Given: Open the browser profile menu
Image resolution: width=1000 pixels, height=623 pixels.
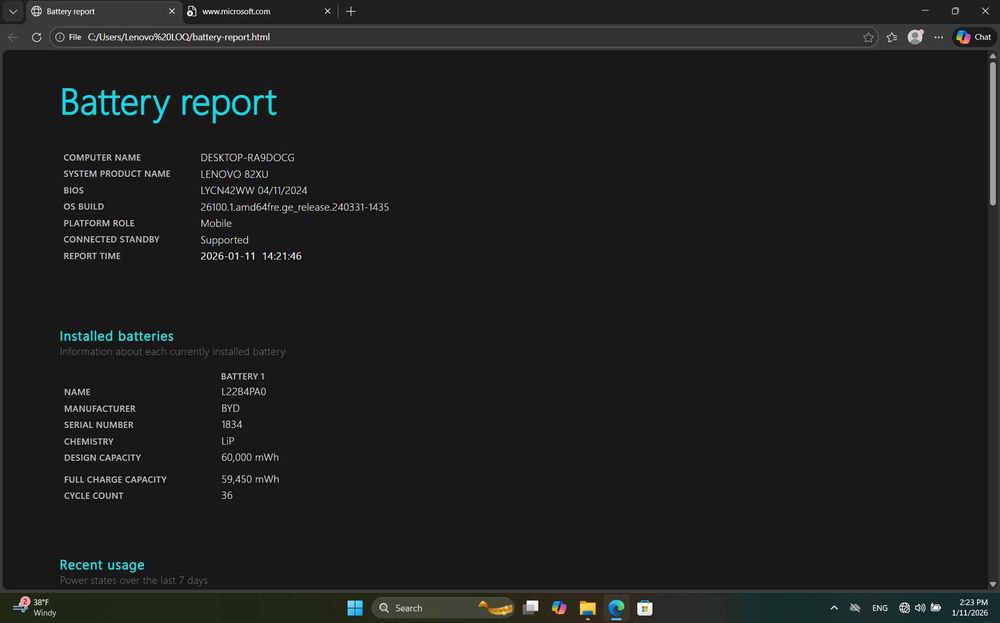Looking at the screenshot, I should (x=915, y=37).
